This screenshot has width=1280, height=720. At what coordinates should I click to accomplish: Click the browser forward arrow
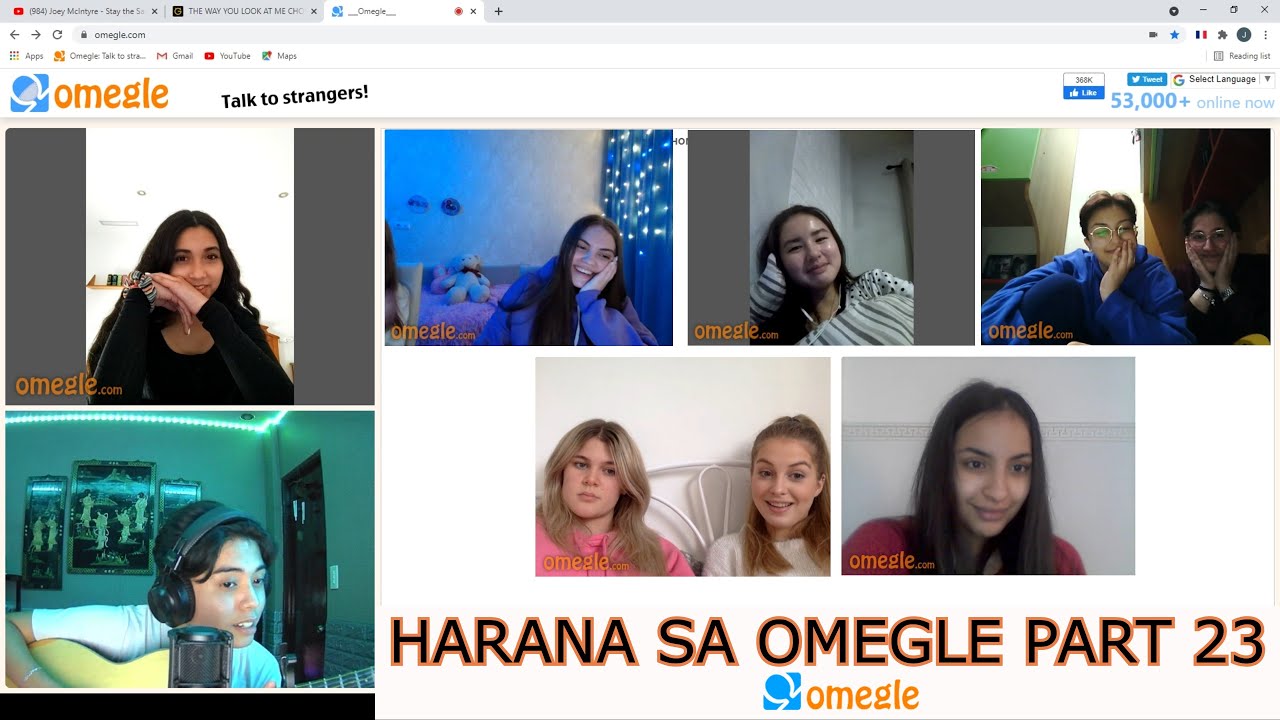(36, 34)
